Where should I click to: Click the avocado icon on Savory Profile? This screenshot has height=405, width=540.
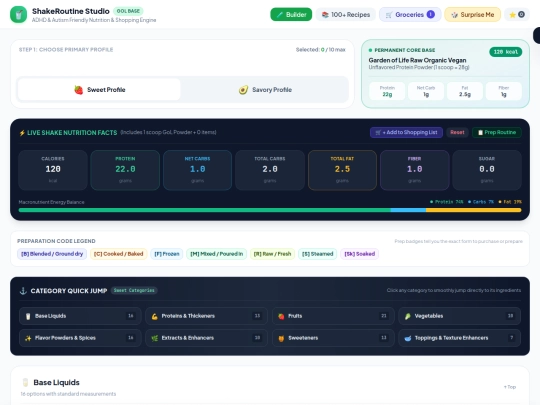(x=243, y=90)
